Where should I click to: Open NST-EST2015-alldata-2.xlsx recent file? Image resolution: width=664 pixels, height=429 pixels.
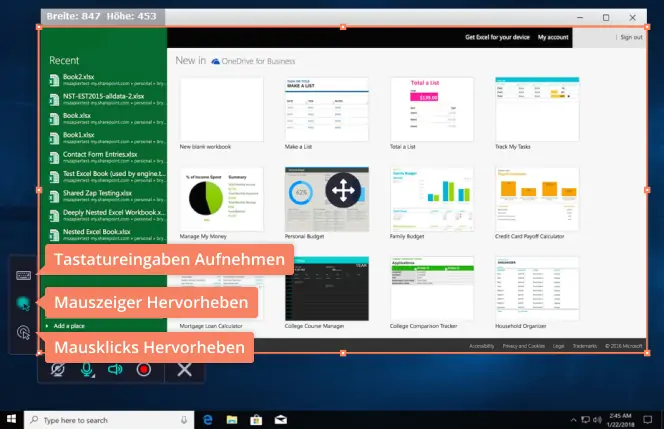(x=107, y=99)
